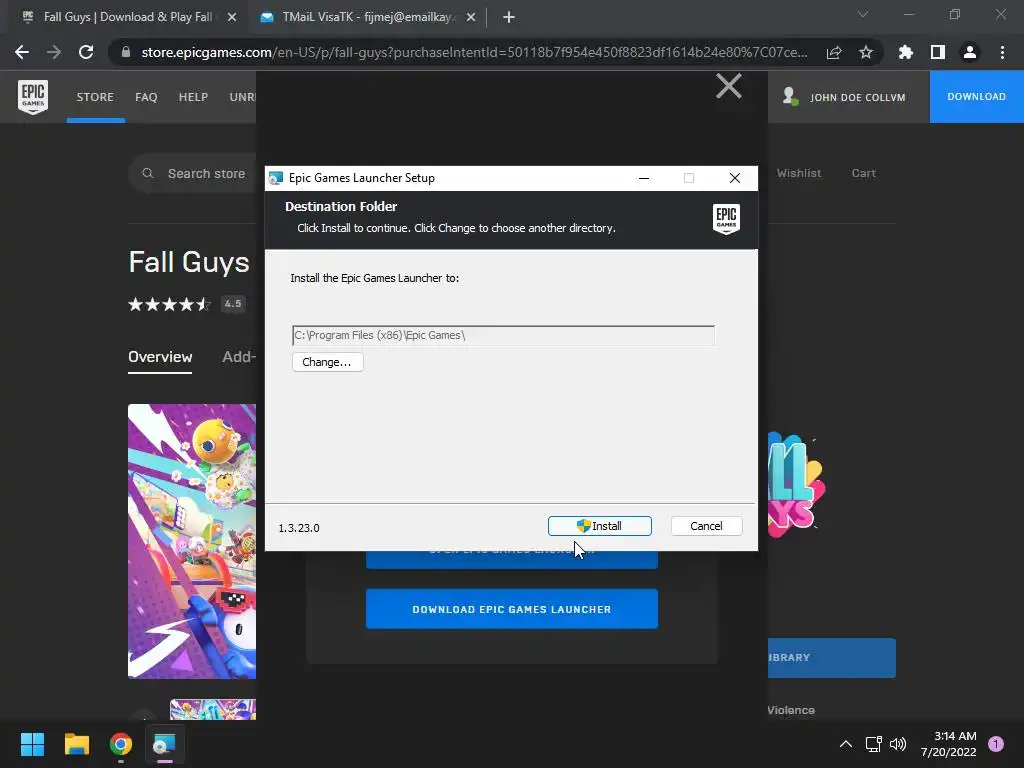Open the clock and date panel

click(949, 744)
